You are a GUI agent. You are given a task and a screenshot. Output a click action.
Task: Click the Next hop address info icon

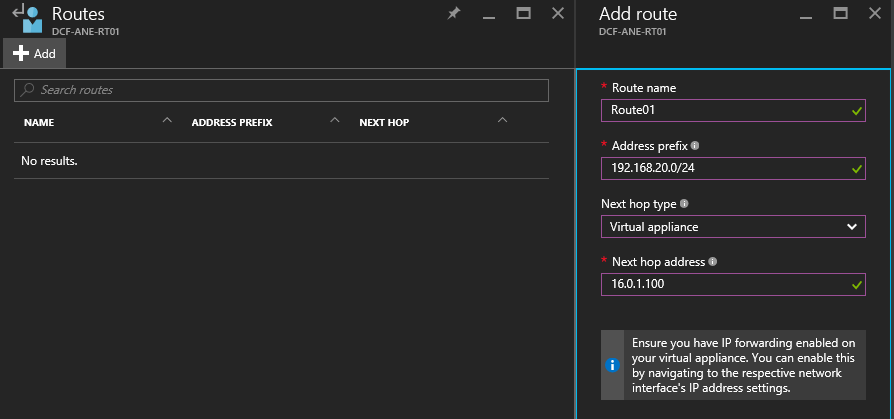pyautogui.click(x=713, y=262)
